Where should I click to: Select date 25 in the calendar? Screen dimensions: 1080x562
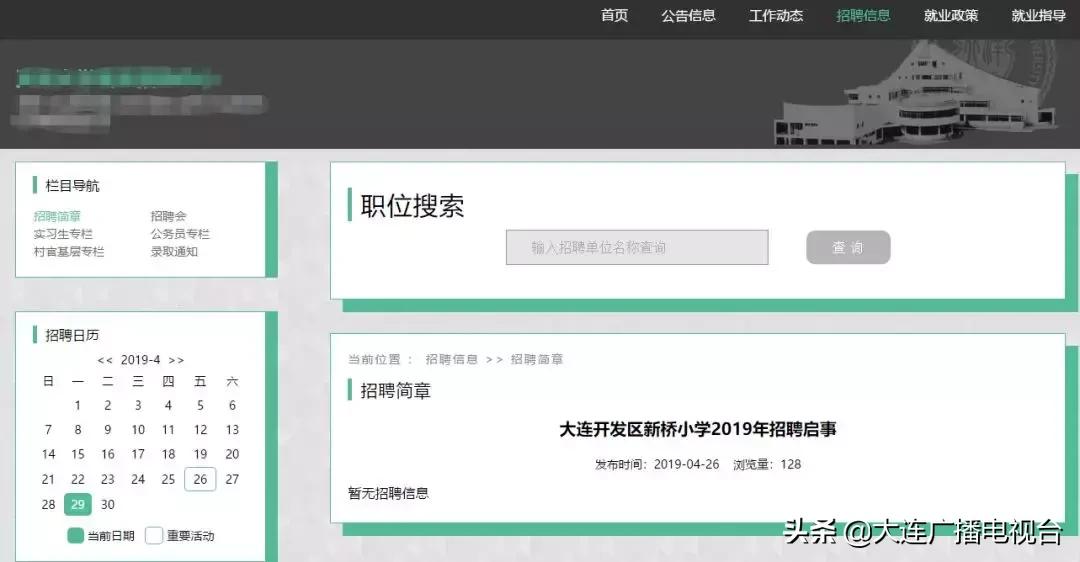click(x=168, y=479)
